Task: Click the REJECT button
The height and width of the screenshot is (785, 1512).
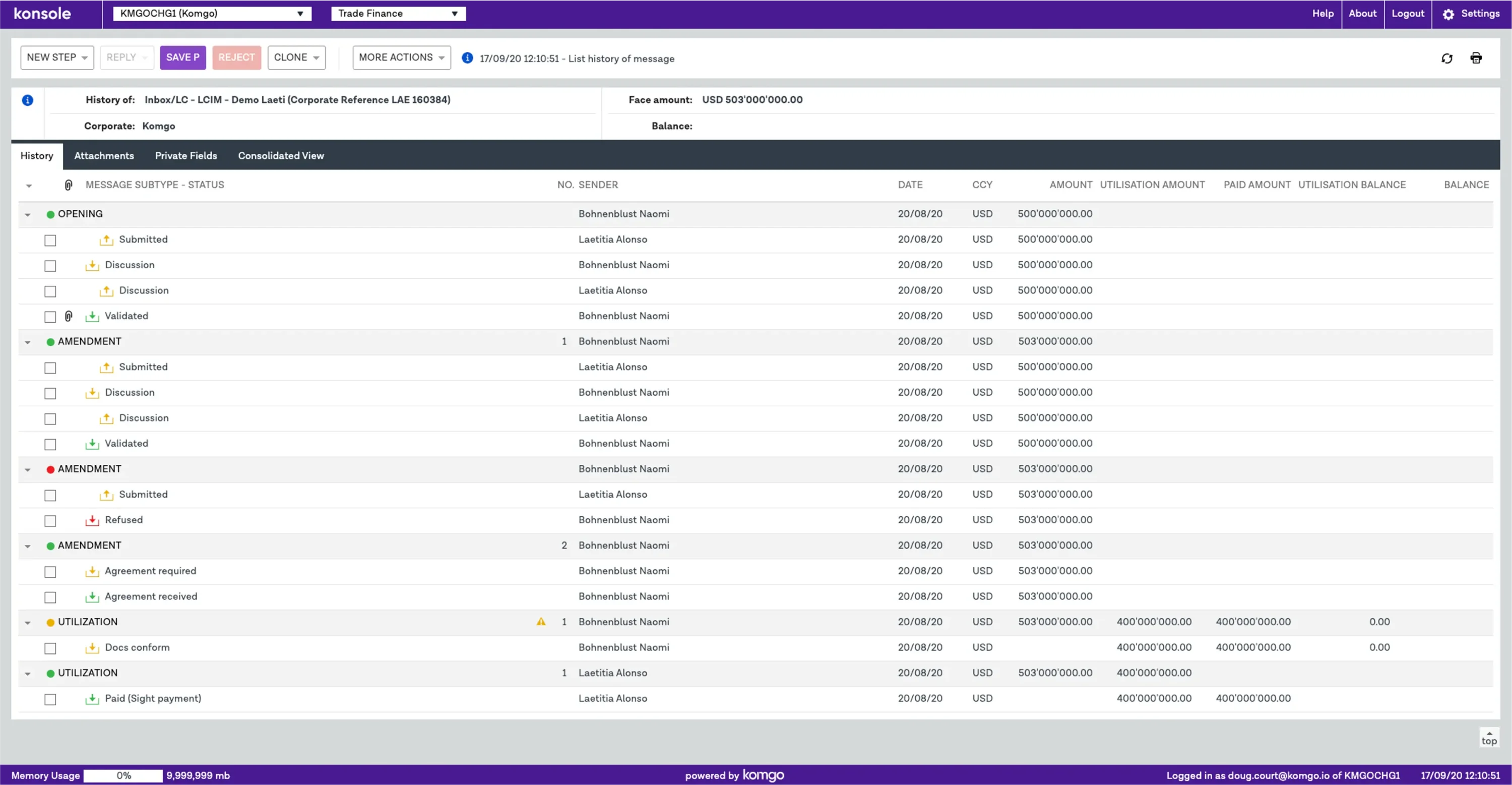Action: pos(236,57)
